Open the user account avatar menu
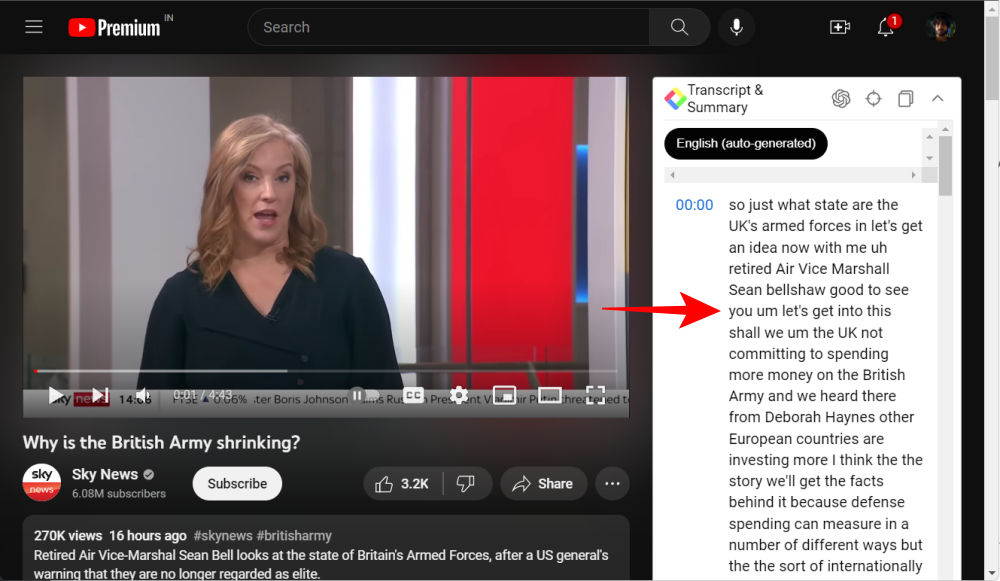This screenshot has width=1000, height=581. 940,27
